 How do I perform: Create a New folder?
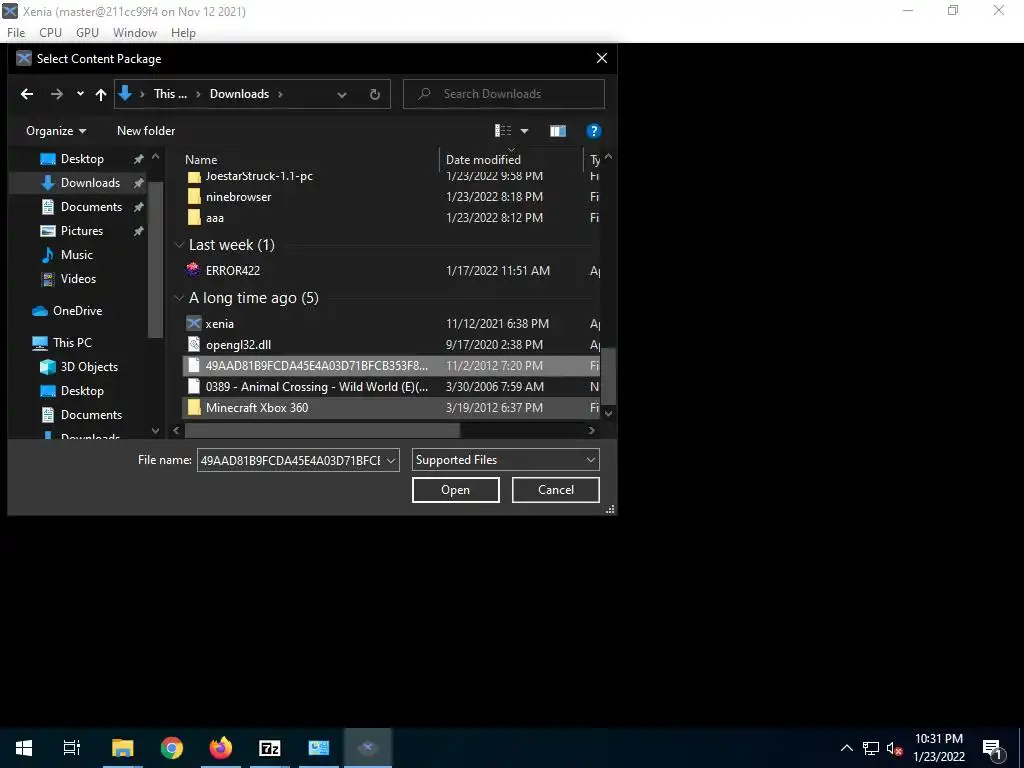(x=146, y=131)
